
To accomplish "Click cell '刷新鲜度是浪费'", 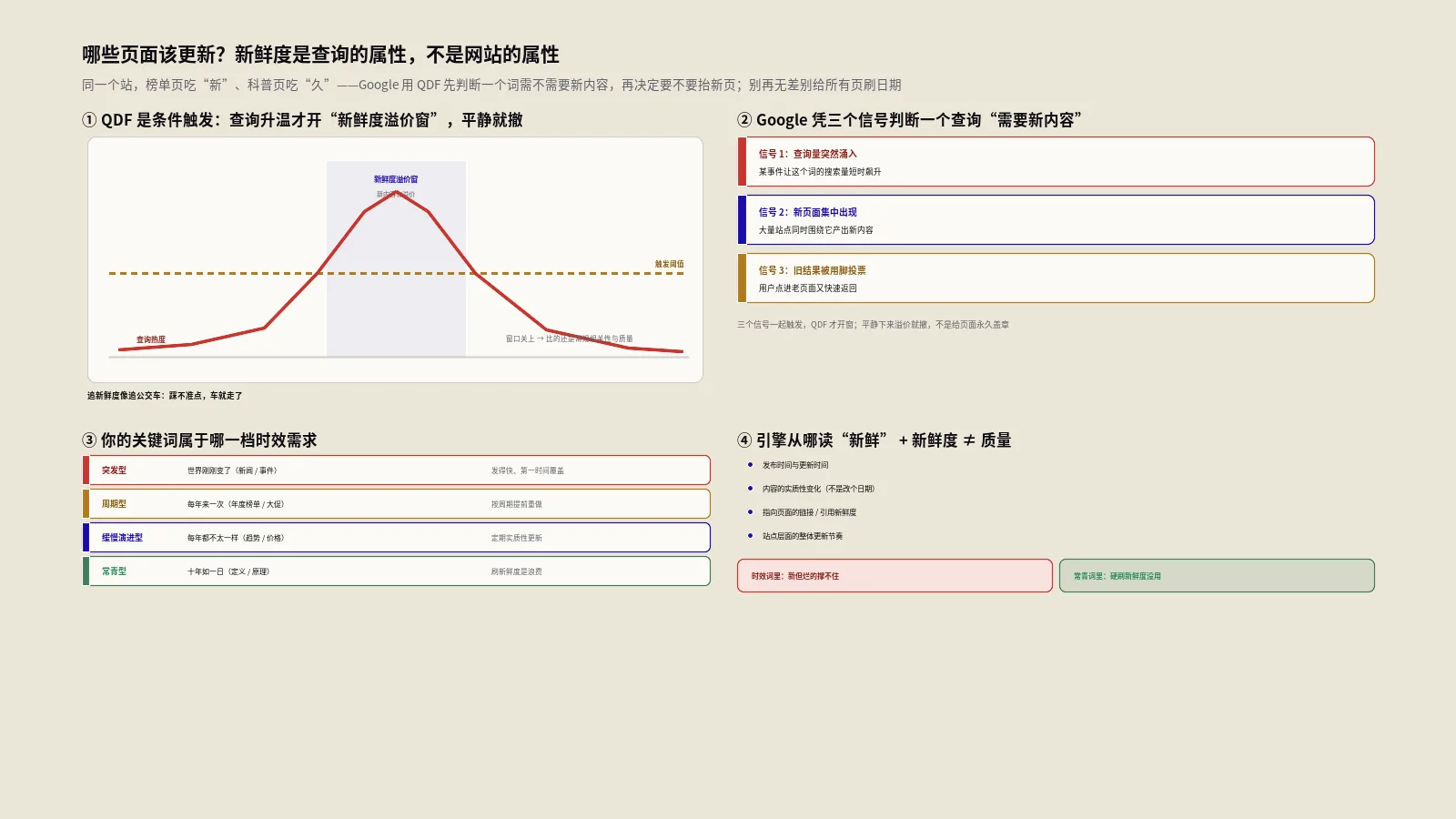I will click(x=517, y=572).
